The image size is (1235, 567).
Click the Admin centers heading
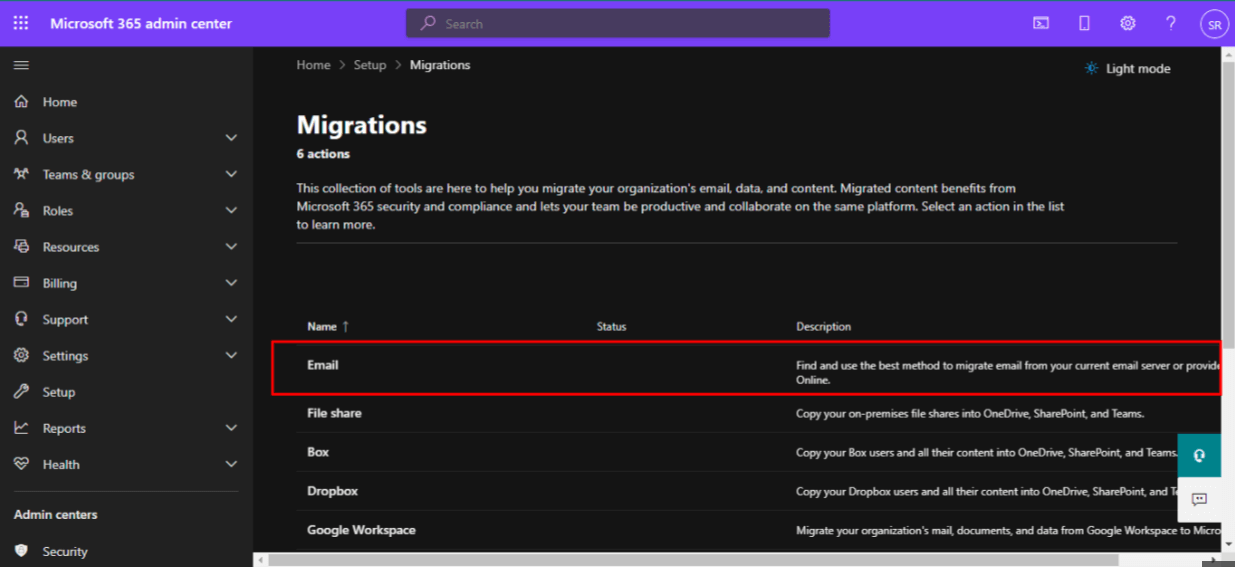tap(56, 515)
